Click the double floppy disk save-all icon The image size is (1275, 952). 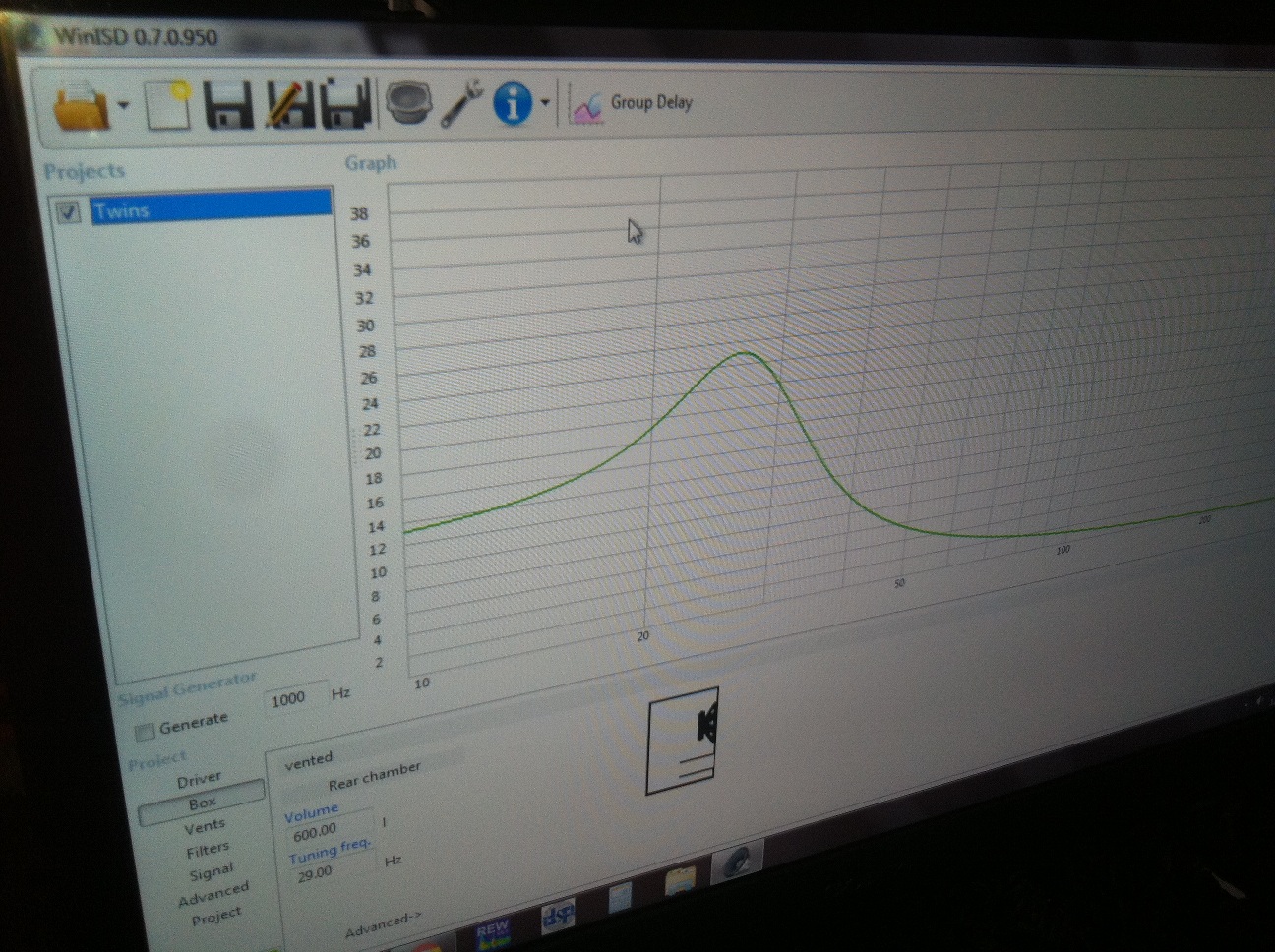click(345, 102)
